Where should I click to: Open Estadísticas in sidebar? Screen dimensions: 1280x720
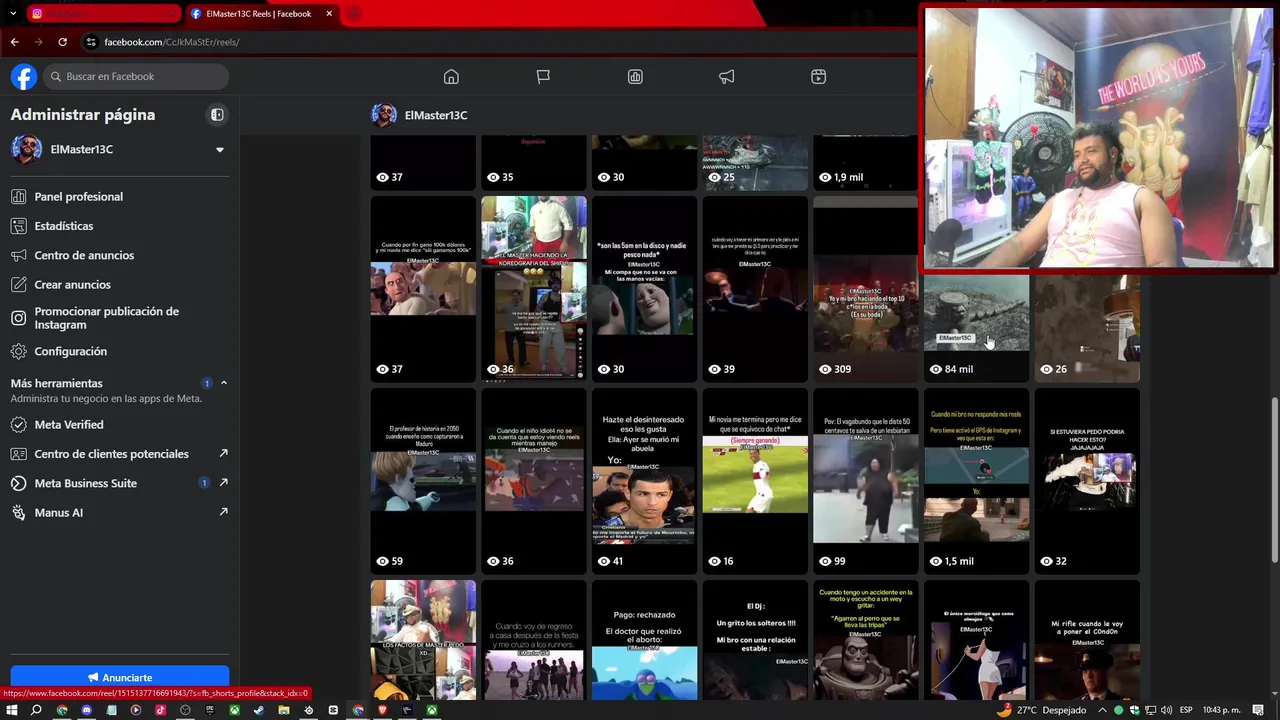click(x=120, y=226)
